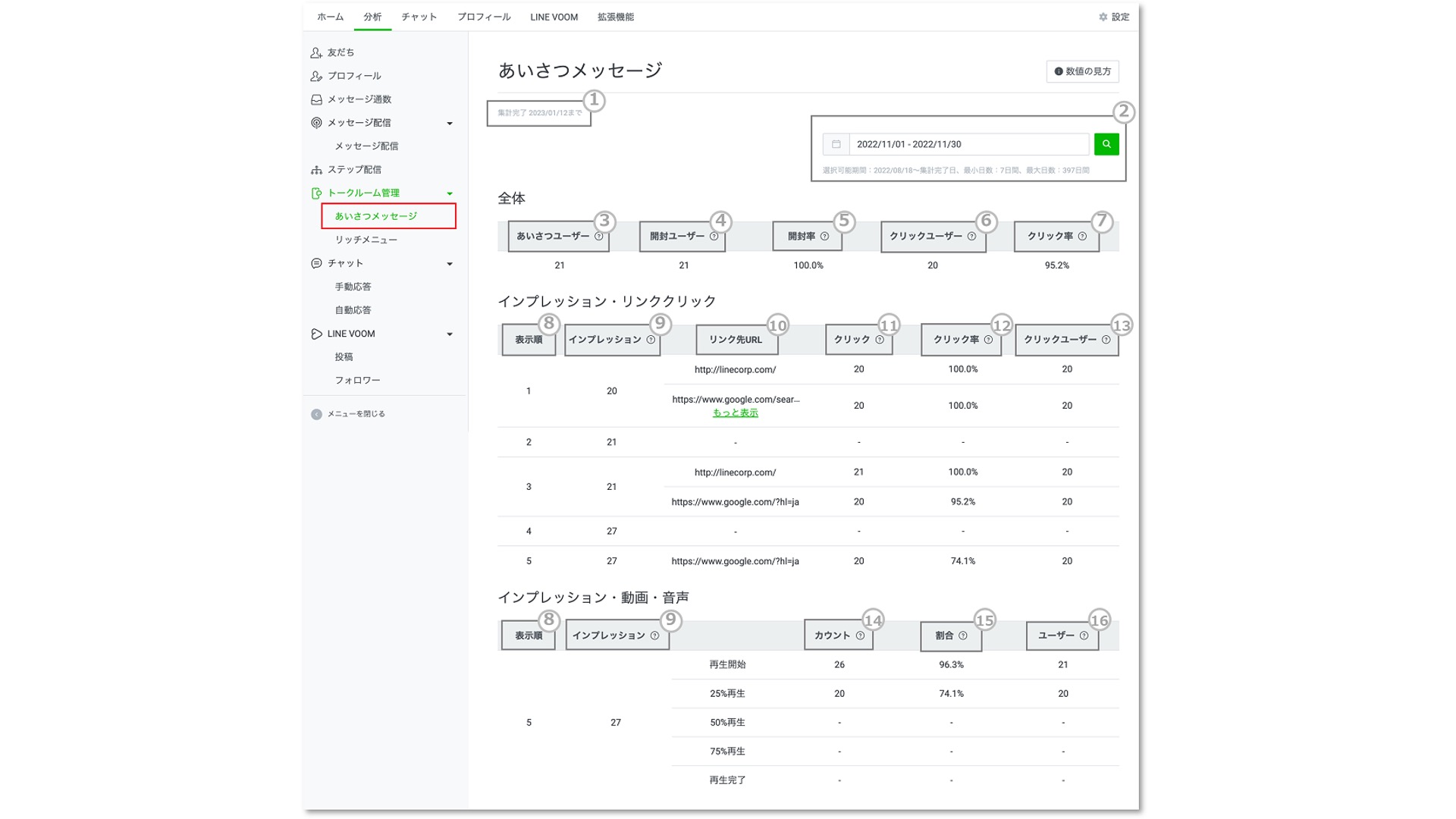Click メニューを閉じる to collapse sidebar
The image size is (1456, 819).
pyautogui.click(x=356, y=414)
